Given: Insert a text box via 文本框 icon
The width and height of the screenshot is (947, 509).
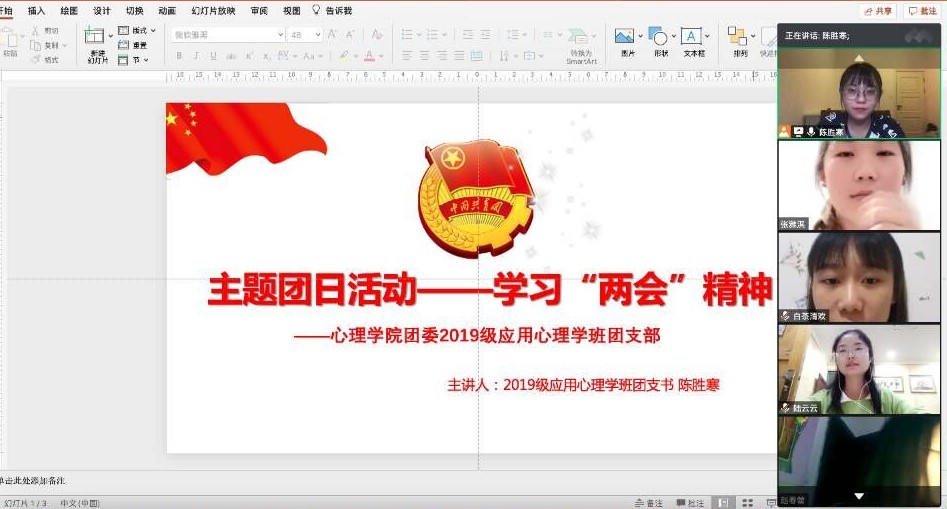Looking at the screenshot, I should [x=692, y=38].
